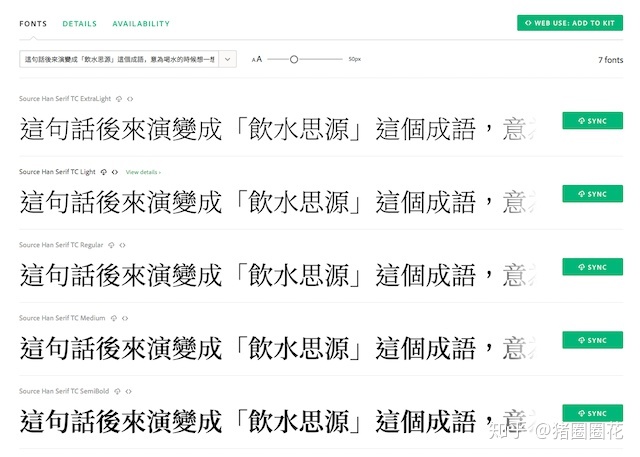Click the sync cloud icon beside ExtraLight name

click(x=119, y=99)
